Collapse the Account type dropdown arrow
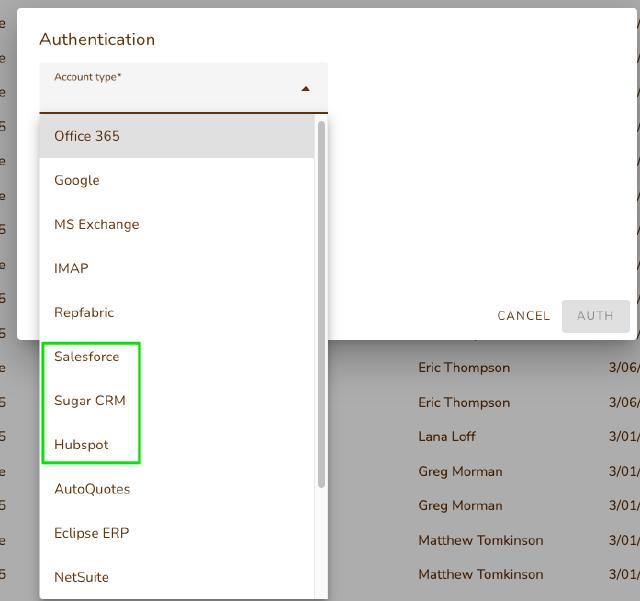The width and height of the screenshot is (640, 601). [x=305, y=89]
